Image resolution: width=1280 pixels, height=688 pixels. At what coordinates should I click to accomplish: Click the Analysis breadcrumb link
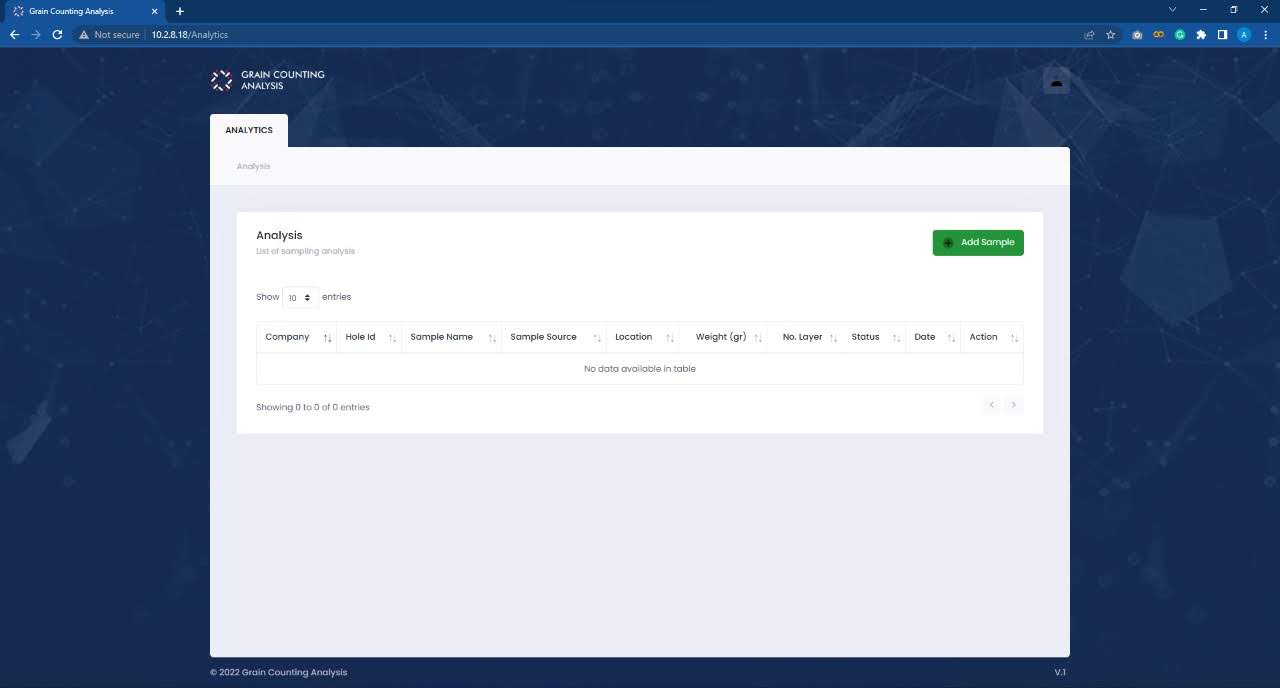click(253, 166)
